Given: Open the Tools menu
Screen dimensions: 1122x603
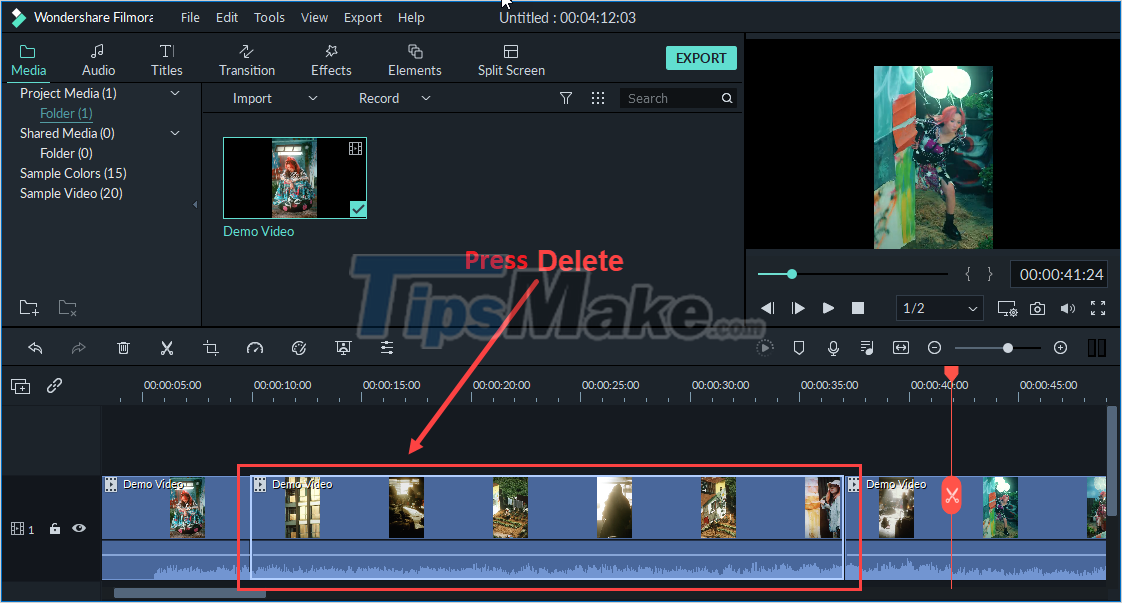Looking at the screenshot, I should [x=268, y=17].
